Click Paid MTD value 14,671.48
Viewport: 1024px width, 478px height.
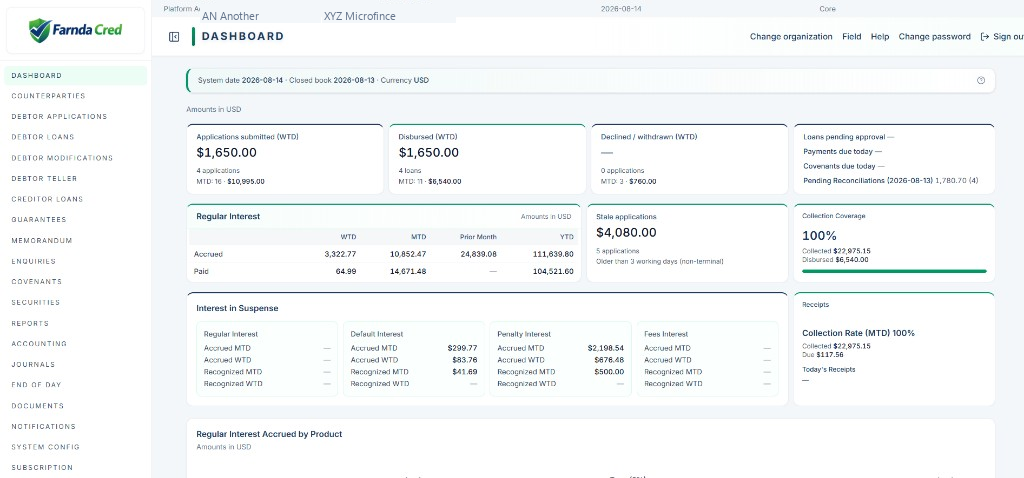click(x=408, y=271)
